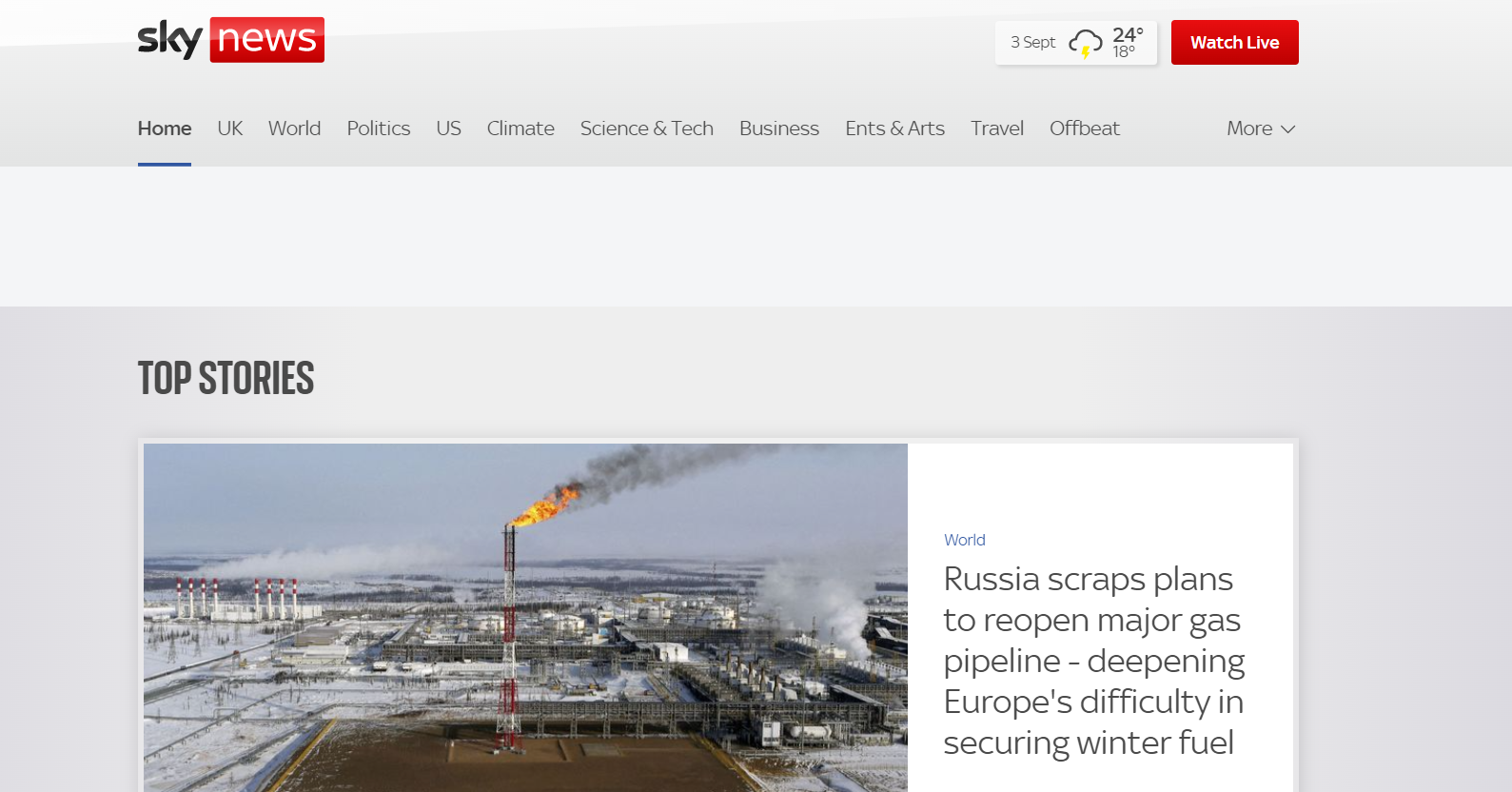The height and width of the screenshot is (792, 1512).
Task: Open the Politics section
Action: (379, 129)
